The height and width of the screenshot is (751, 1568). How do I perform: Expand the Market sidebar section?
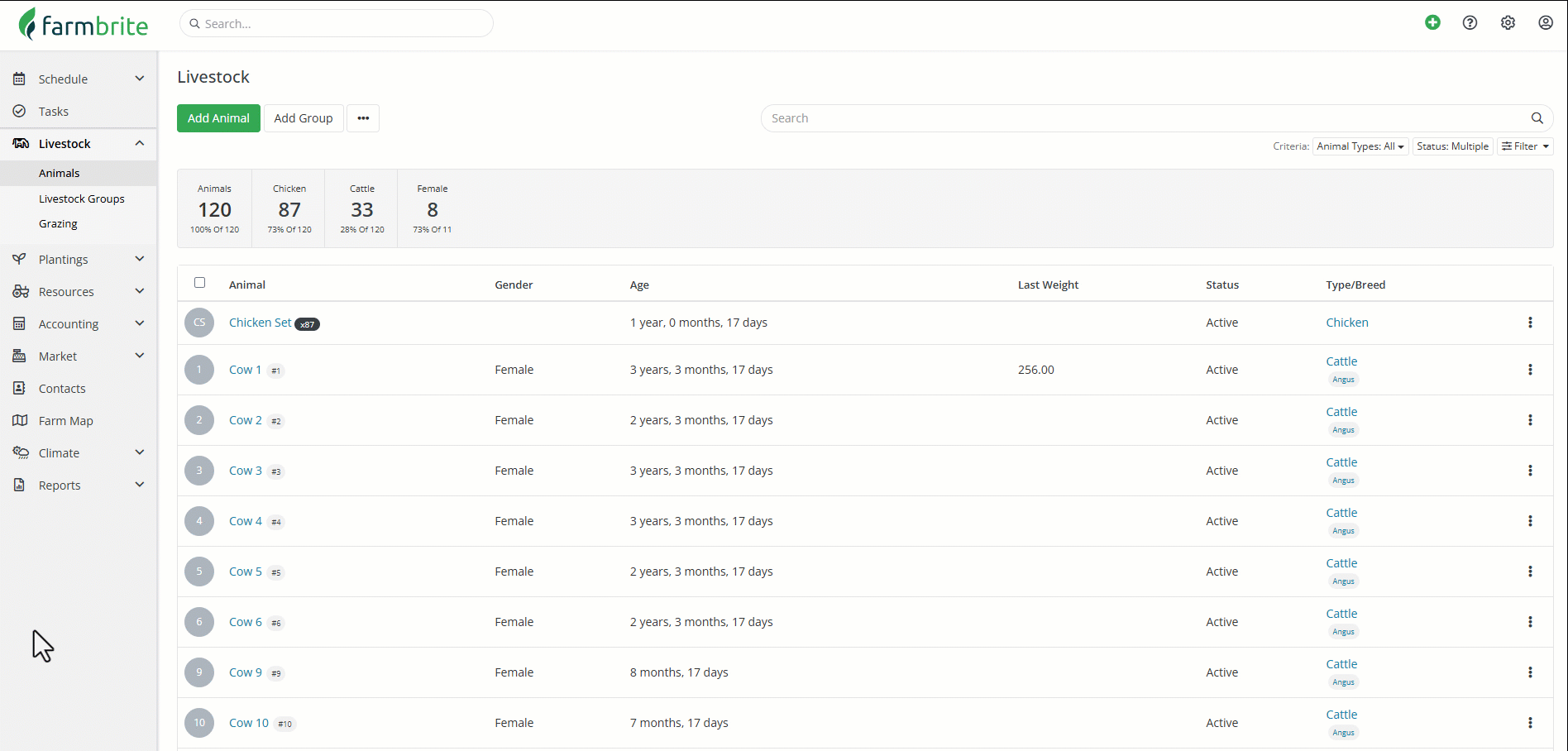click(79, 356)
